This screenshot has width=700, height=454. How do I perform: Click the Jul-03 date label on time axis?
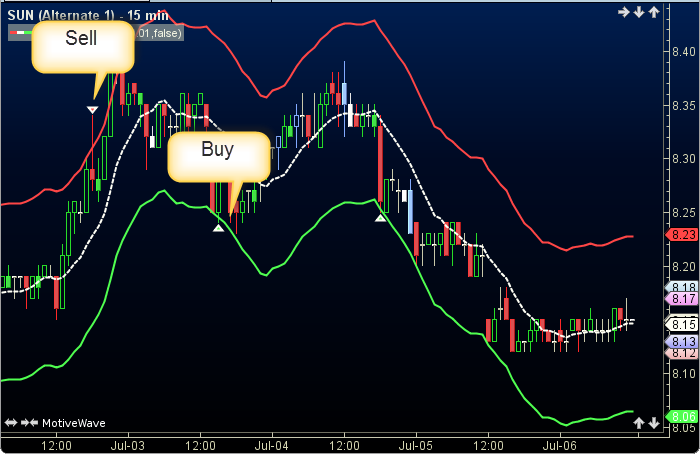click(128, 446)
